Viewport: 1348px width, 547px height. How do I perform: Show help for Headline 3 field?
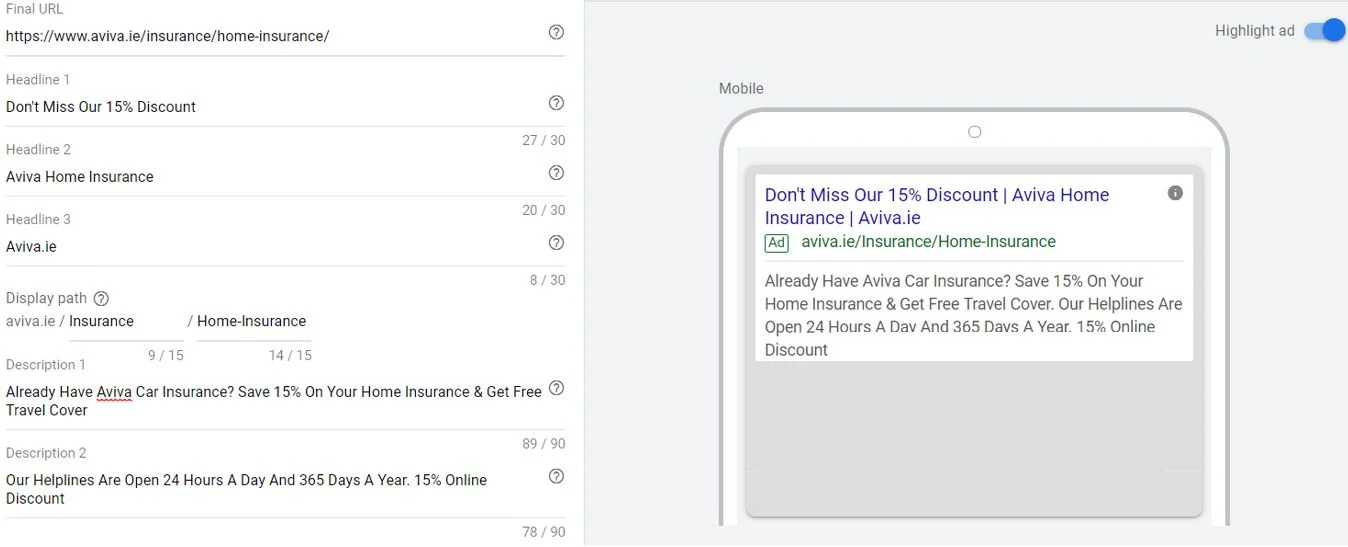click(x=557, y=243)
